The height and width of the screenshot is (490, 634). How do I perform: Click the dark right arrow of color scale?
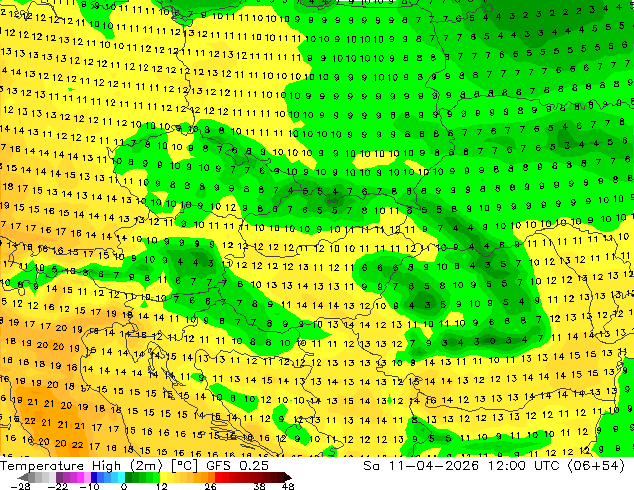coord(288,477)
